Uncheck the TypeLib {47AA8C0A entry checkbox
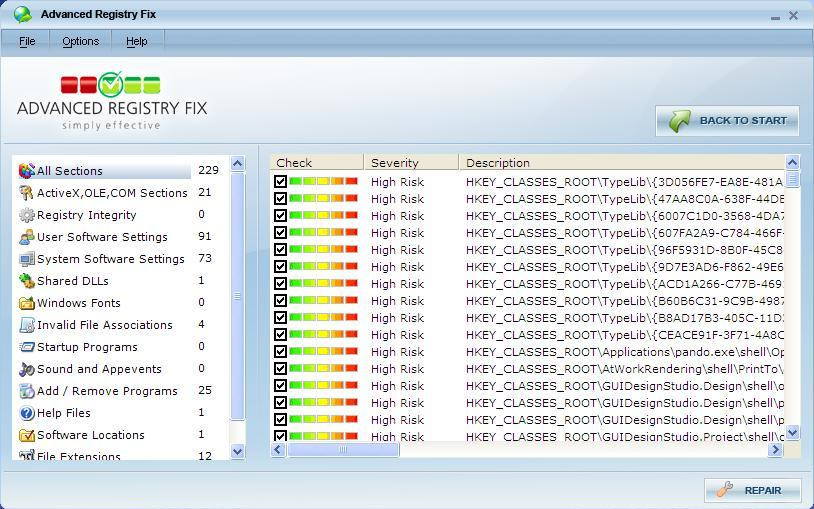The image size is (814, 509). (280, 198)
